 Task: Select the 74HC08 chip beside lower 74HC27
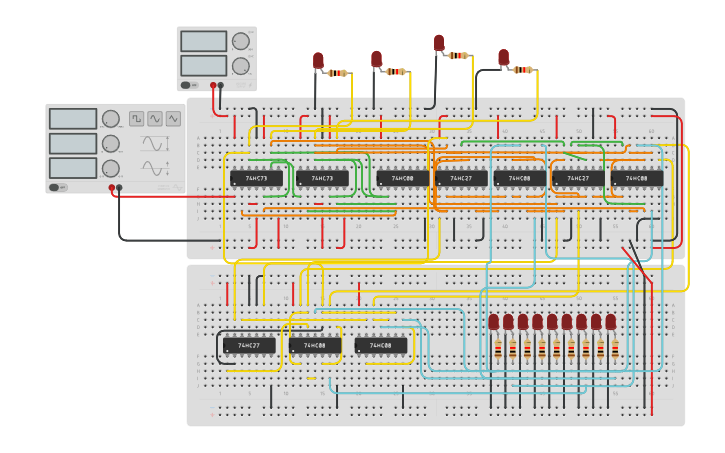pyautogui.click(x=315, y=345)
